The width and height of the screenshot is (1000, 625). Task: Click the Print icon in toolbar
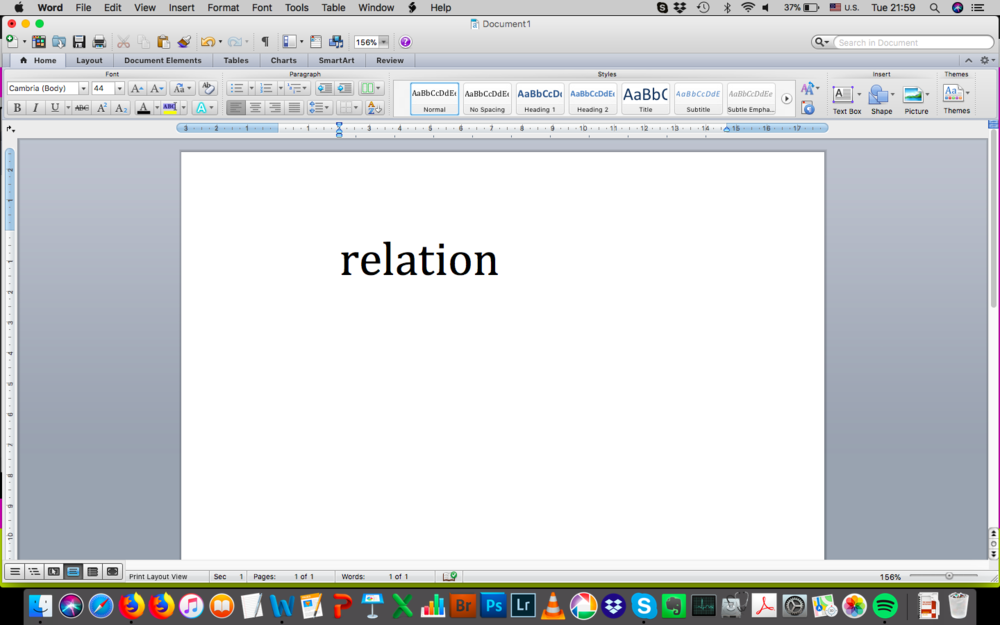(x=99, y=42)
